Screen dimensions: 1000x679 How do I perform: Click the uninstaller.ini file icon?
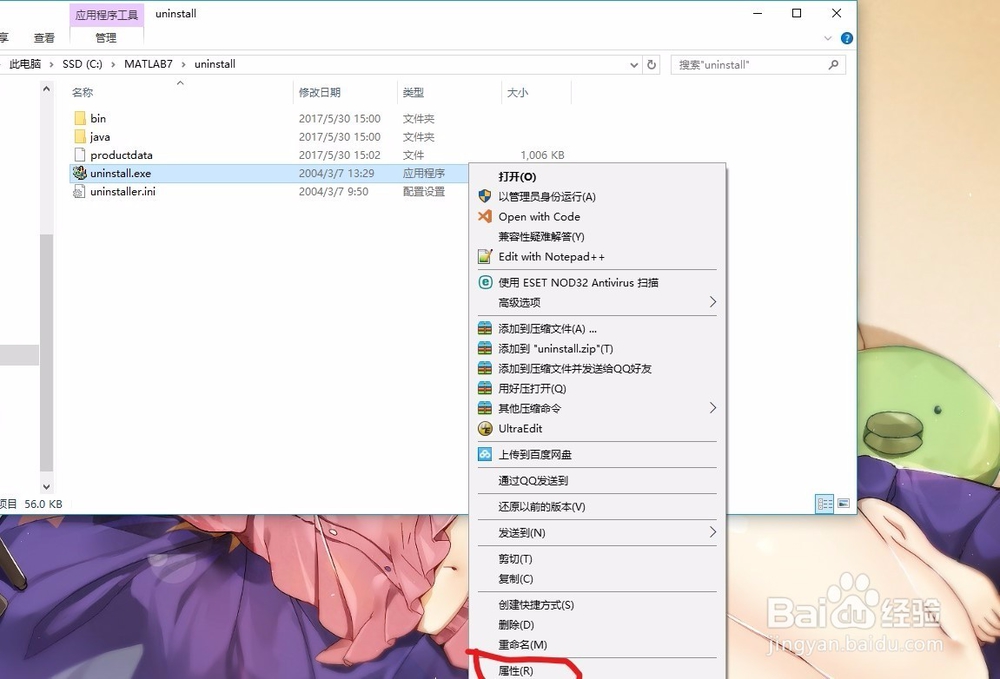coord(79,191)
